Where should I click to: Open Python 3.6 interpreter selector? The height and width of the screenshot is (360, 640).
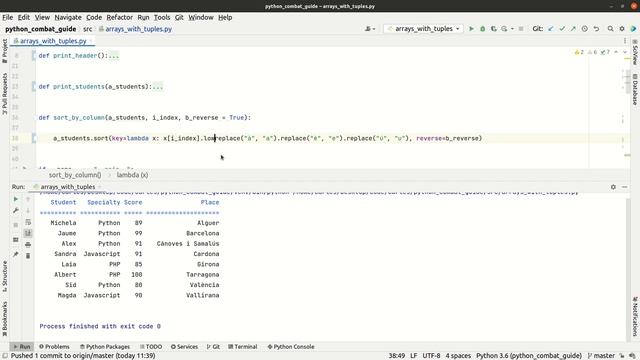529,356
